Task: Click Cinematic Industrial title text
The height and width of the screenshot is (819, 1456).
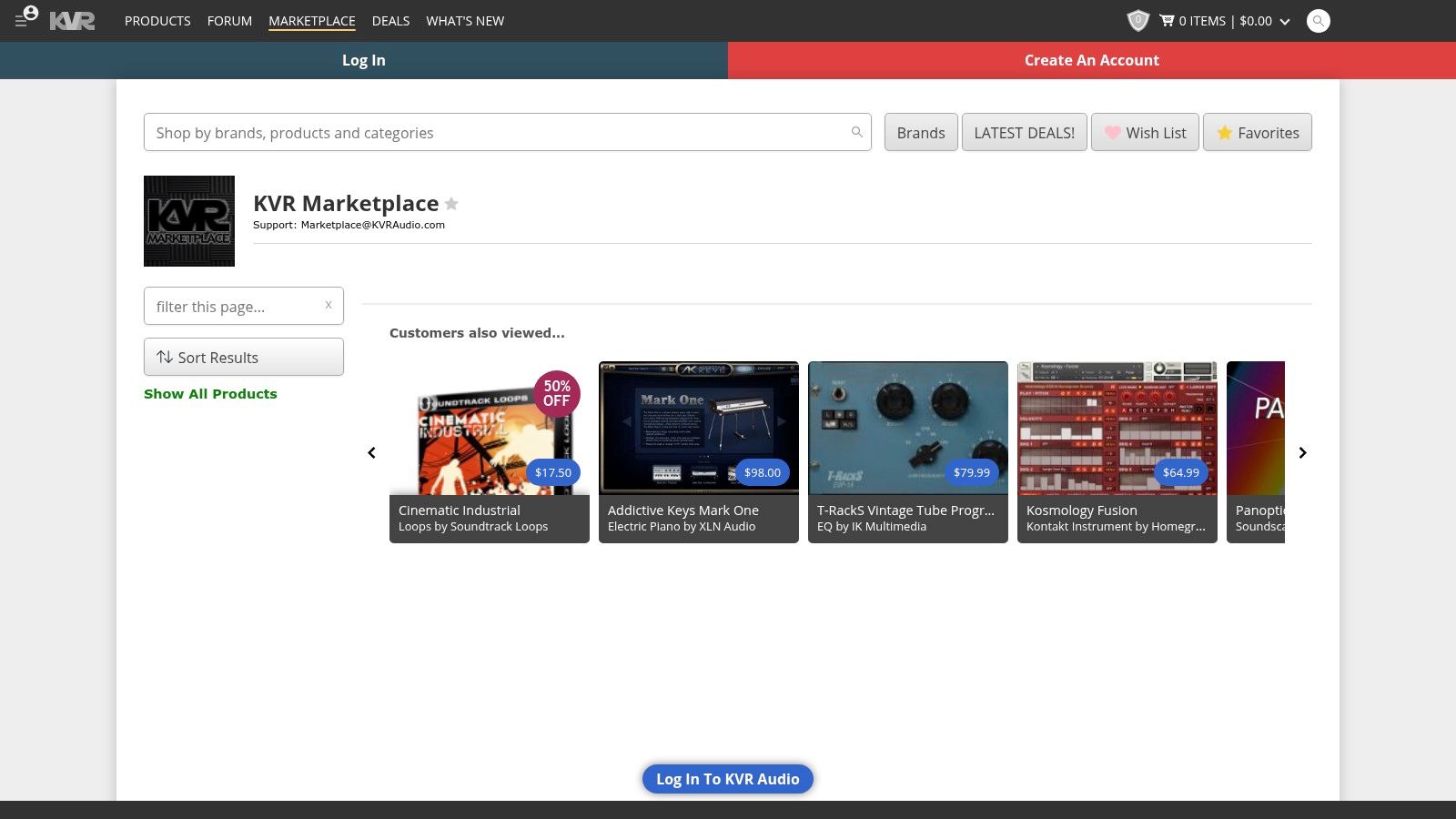Action: [460, 511]
